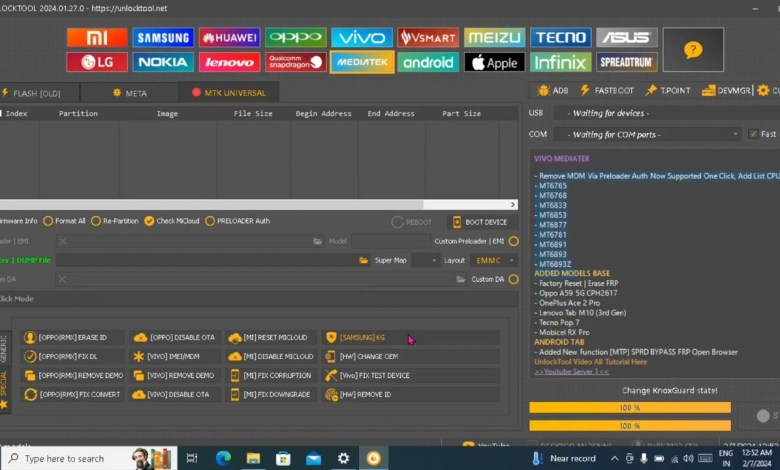Select the PRELOADER Auth option
This screenshot has height=470, width=780.
pyautogui.click(x=237, y=221)
